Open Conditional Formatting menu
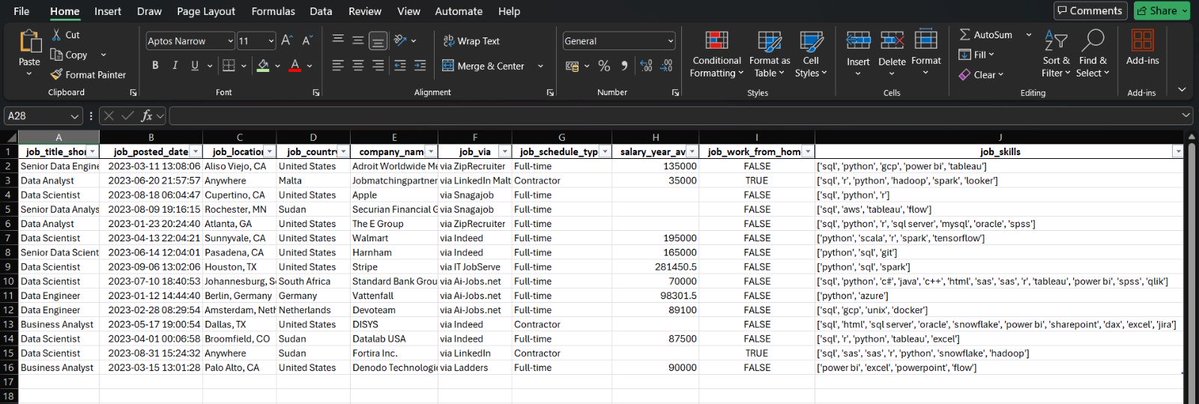Viewport: 1199px width, 404px height. coord(716,54)
